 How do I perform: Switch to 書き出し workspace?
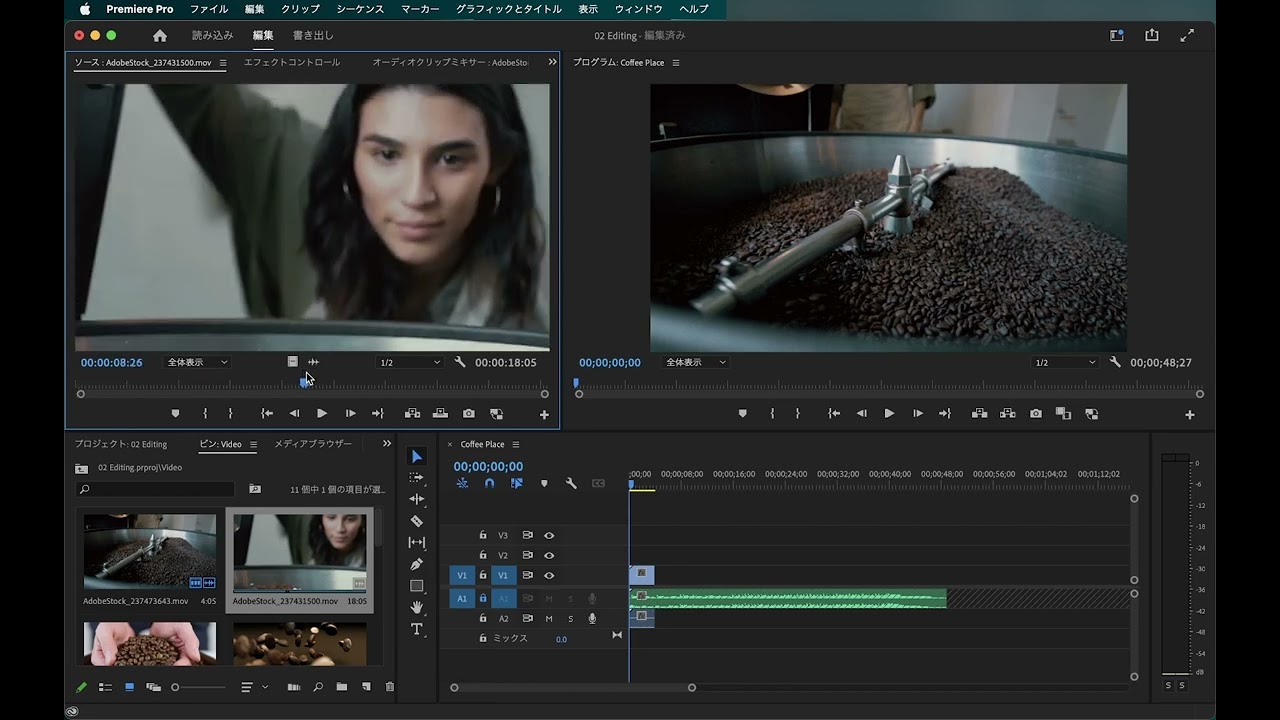coord(313,35)
